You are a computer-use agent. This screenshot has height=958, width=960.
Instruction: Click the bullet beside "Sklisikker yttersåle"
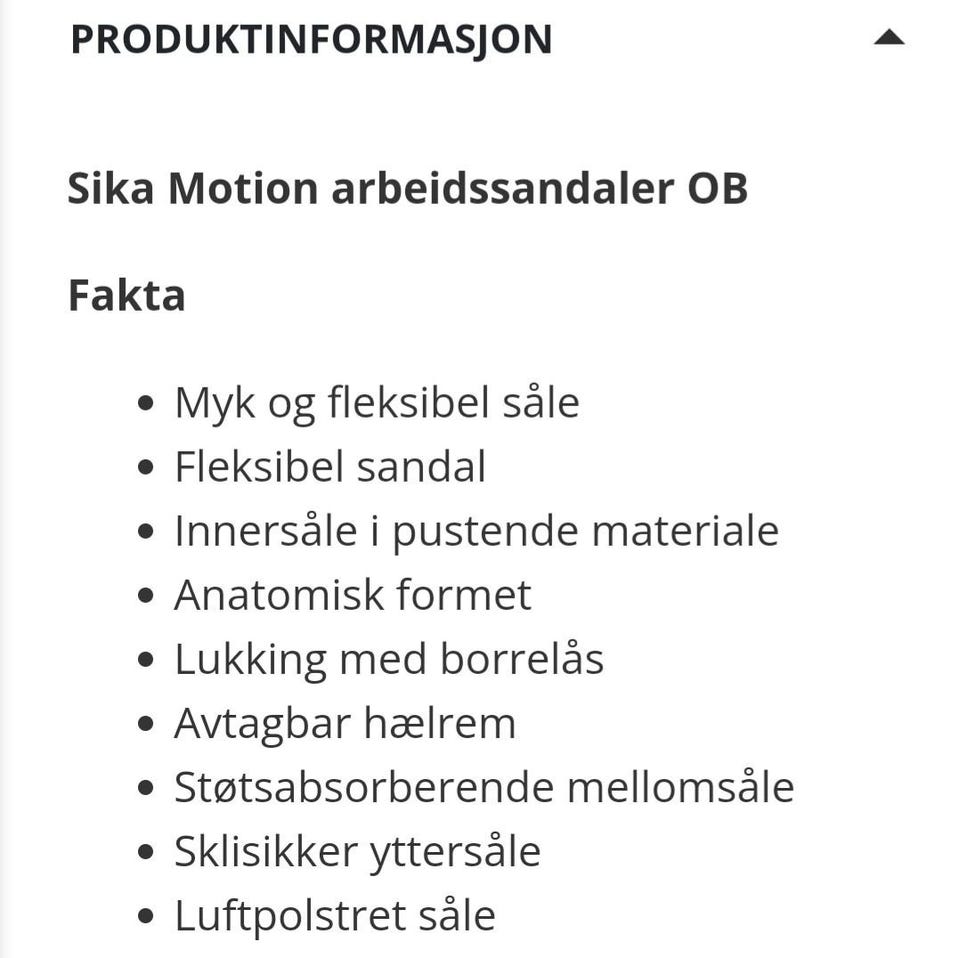(x=147, y=853)
